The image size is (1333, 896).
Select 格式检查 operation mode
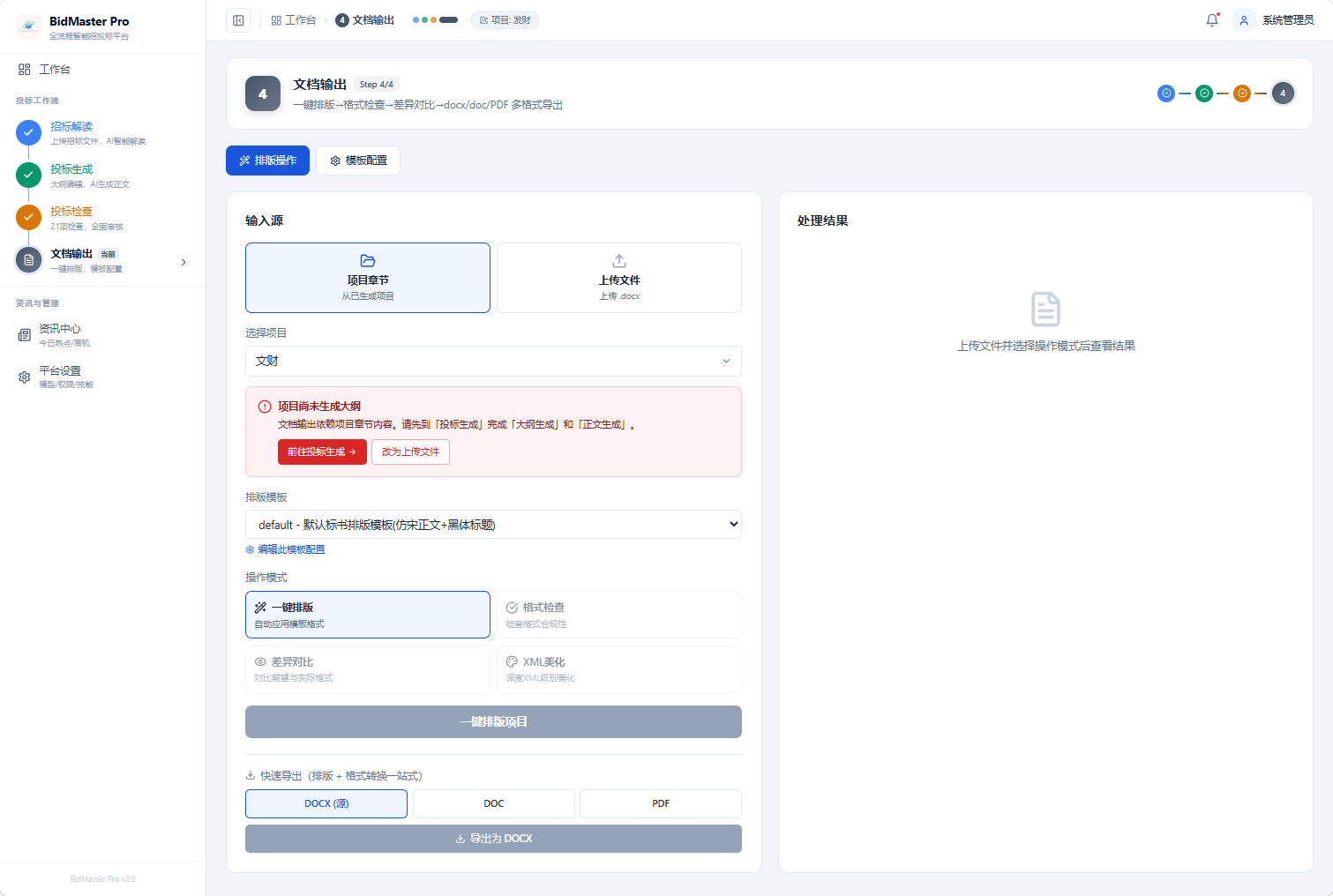(x=619, y=615)
